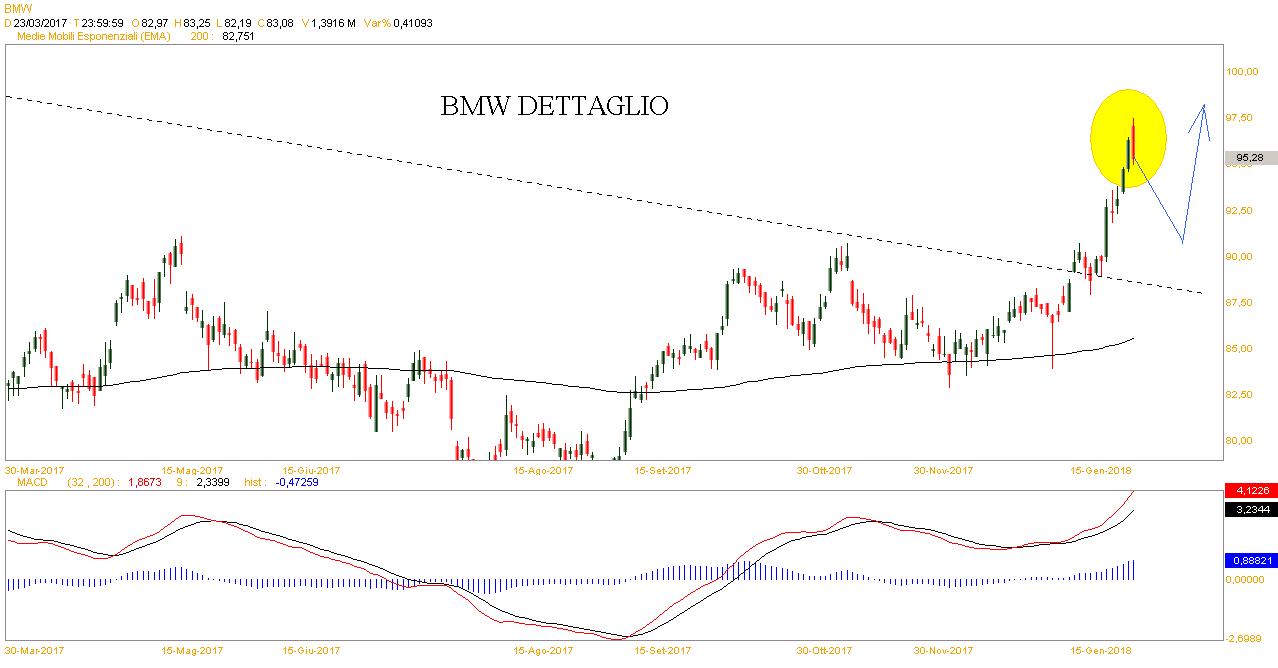
Task: Select the current price tag 95,28
Action: pos(1249,157)
